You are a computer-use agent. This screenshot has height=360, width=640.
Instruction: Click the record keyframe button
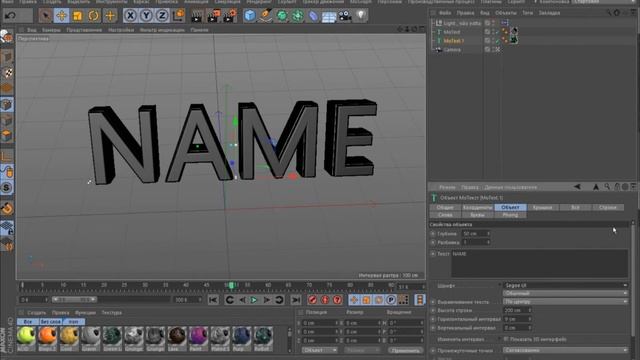click(x=313, y=300)
